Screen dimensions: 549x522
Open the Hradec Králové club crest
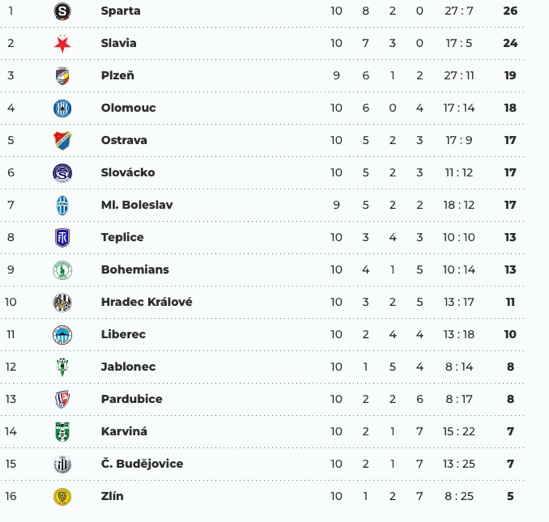[62, 302]
